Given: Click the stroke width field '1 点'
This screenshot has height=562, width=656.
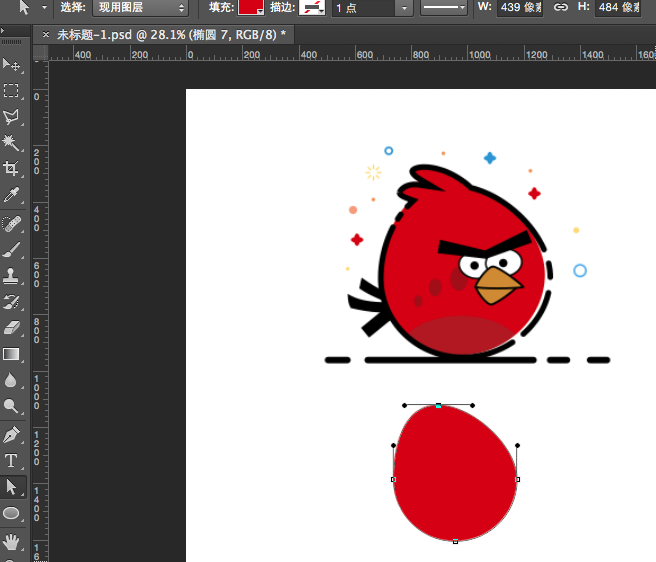Looking at the screenshot, I should pos(363,8).
